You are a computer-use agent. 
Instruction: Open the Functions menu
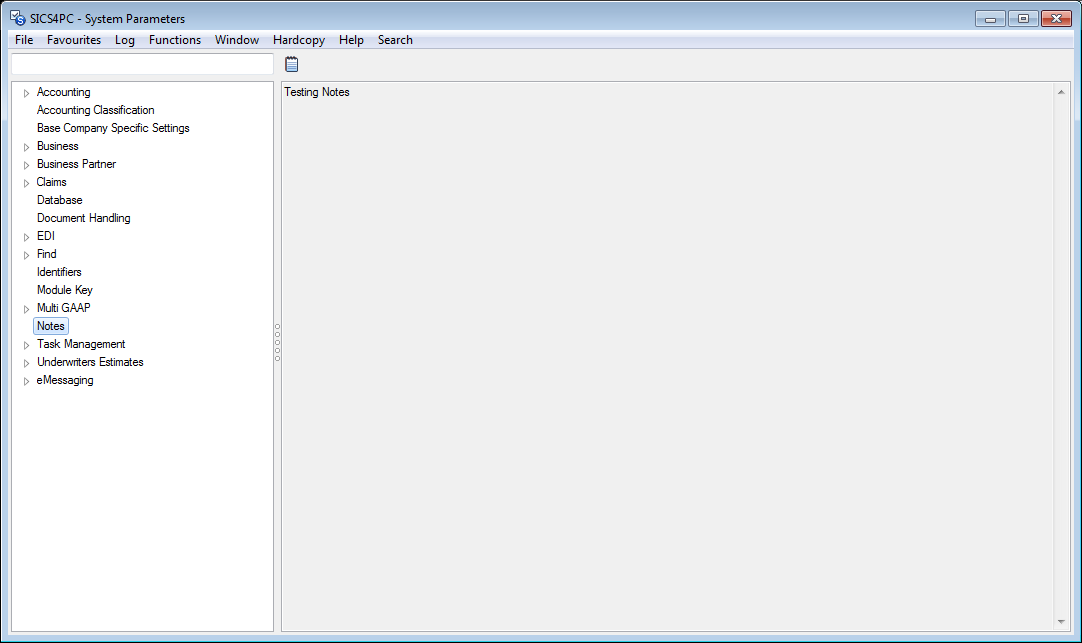click(x=175, y=40)
